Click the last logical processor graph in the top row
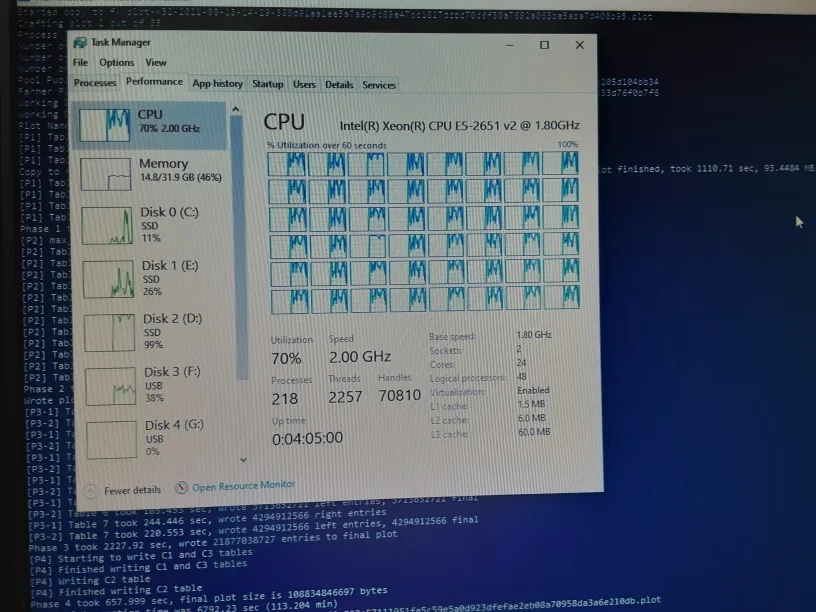 (x=560, y=162)
